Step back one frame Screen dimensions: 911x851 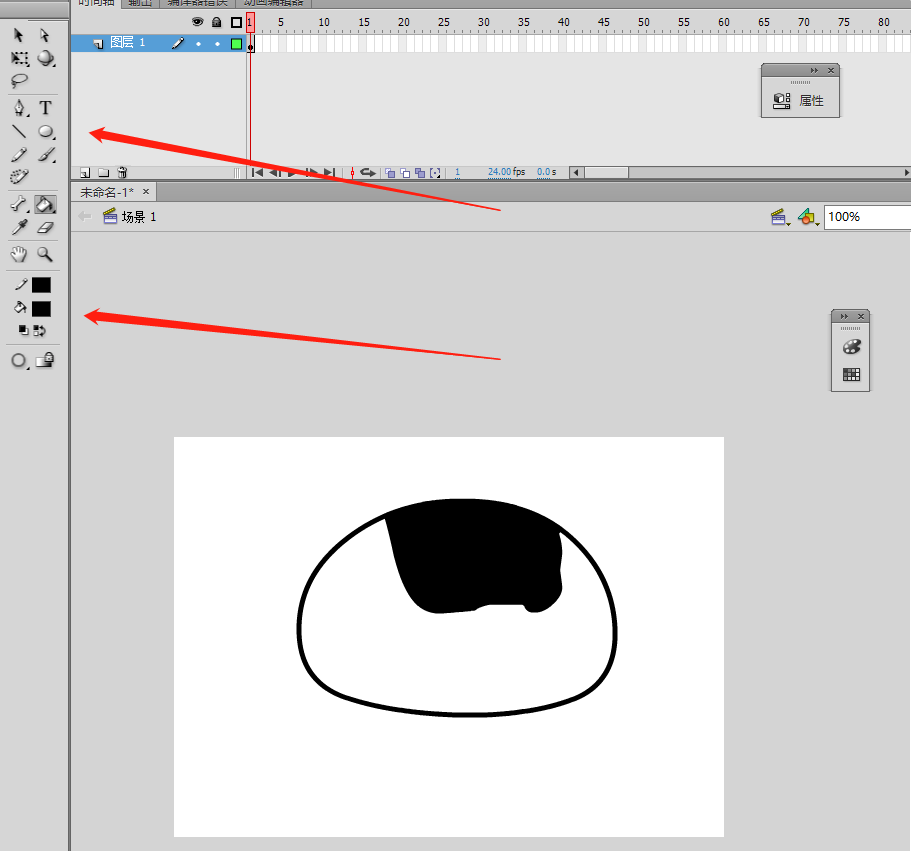[275, 172]
